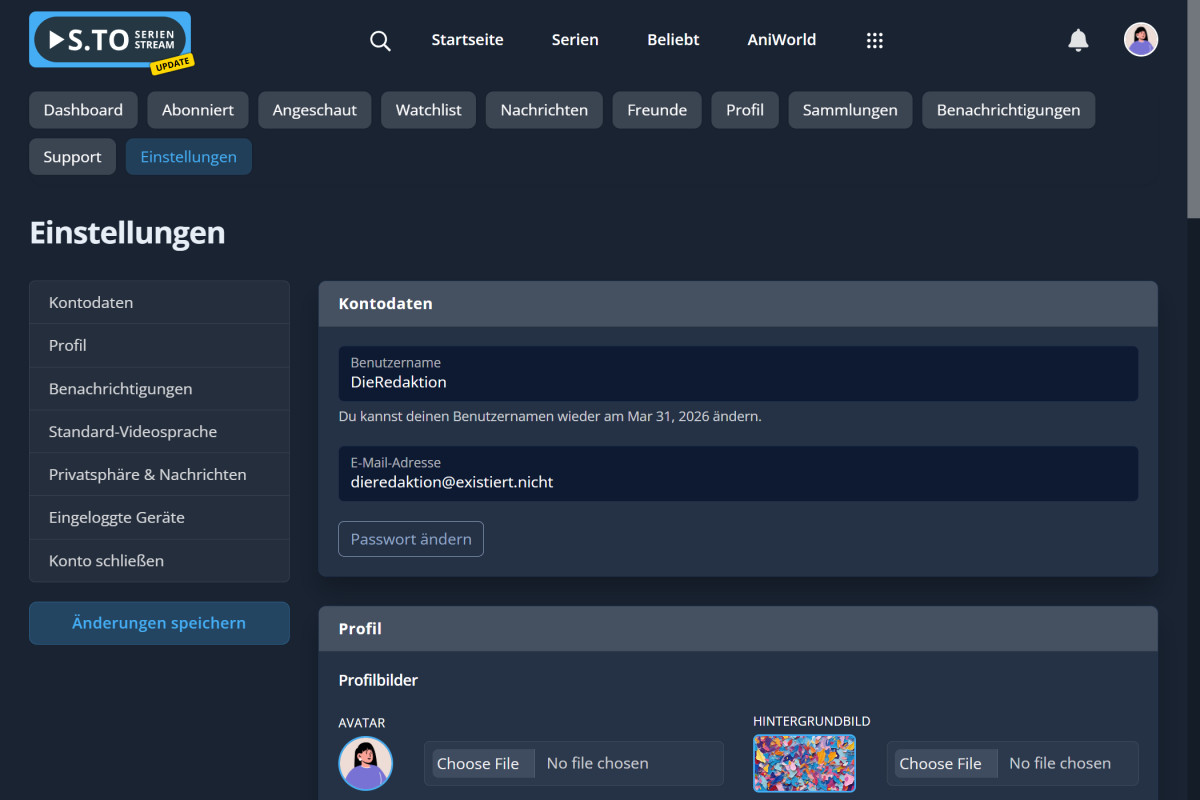Open the AniWorld navigation link
1200x800 pixels.
click(x=781, y=40)
